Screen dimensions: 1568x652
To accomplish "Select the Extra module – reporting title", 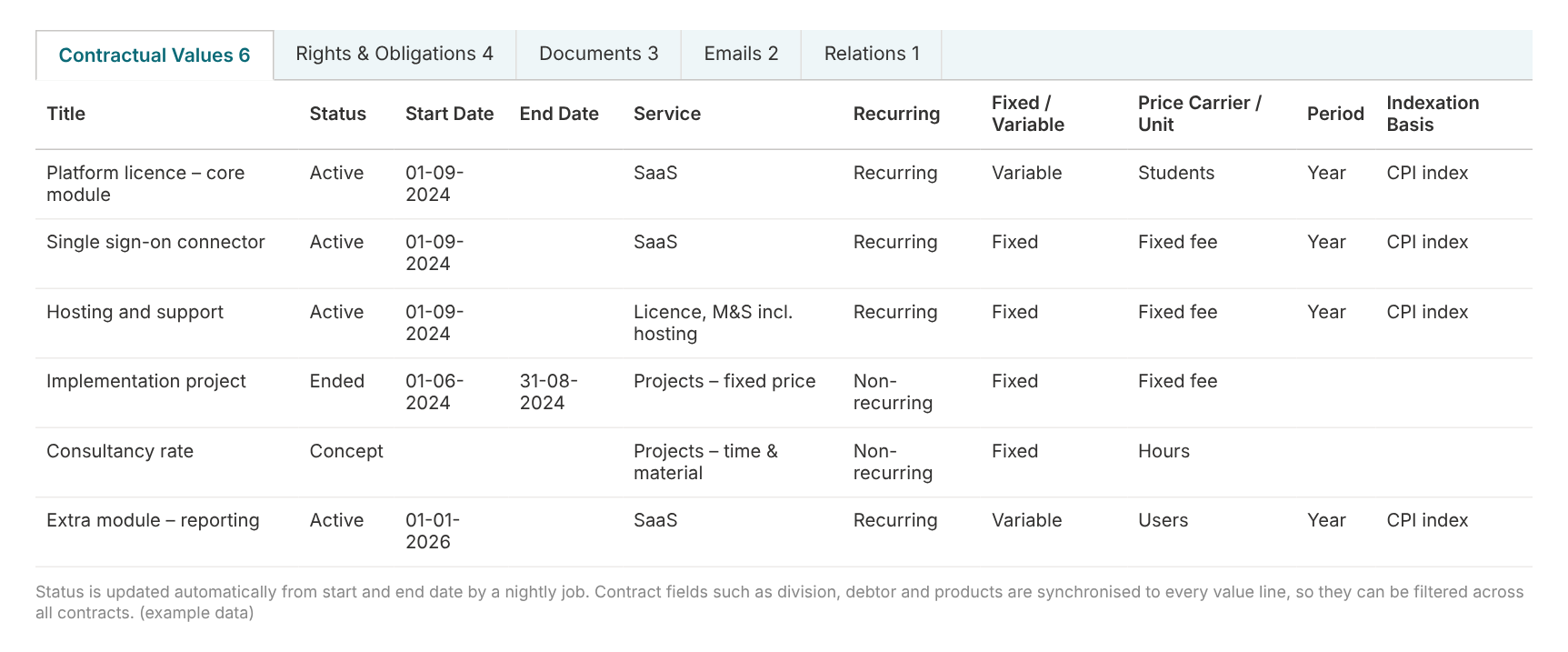I will click(153, 520).
